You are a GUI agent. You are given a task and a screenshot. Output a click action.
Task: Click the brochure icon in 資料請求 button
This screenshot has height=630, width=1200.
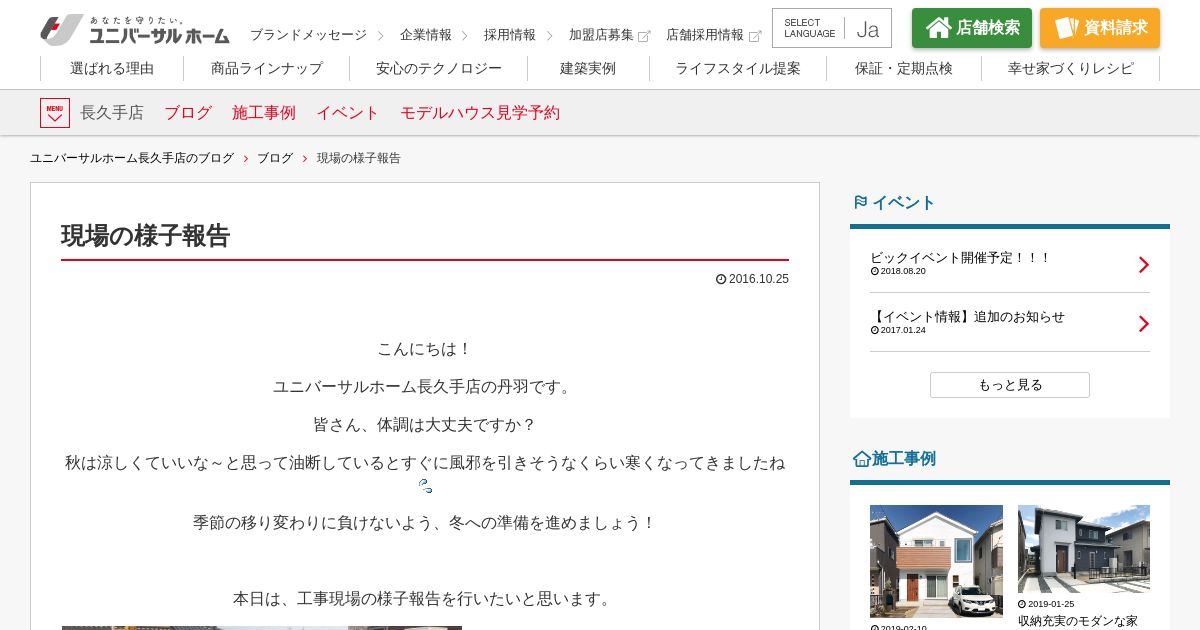[1066, 28]
